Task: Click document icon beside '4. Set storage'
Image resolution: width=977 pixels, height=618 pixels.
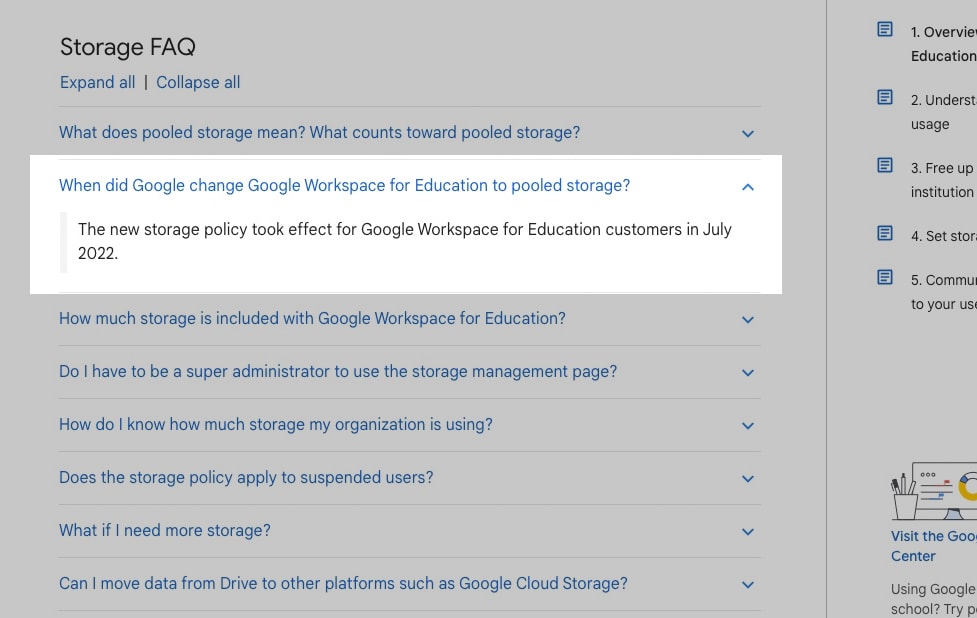Action: (x=885, y=233)
